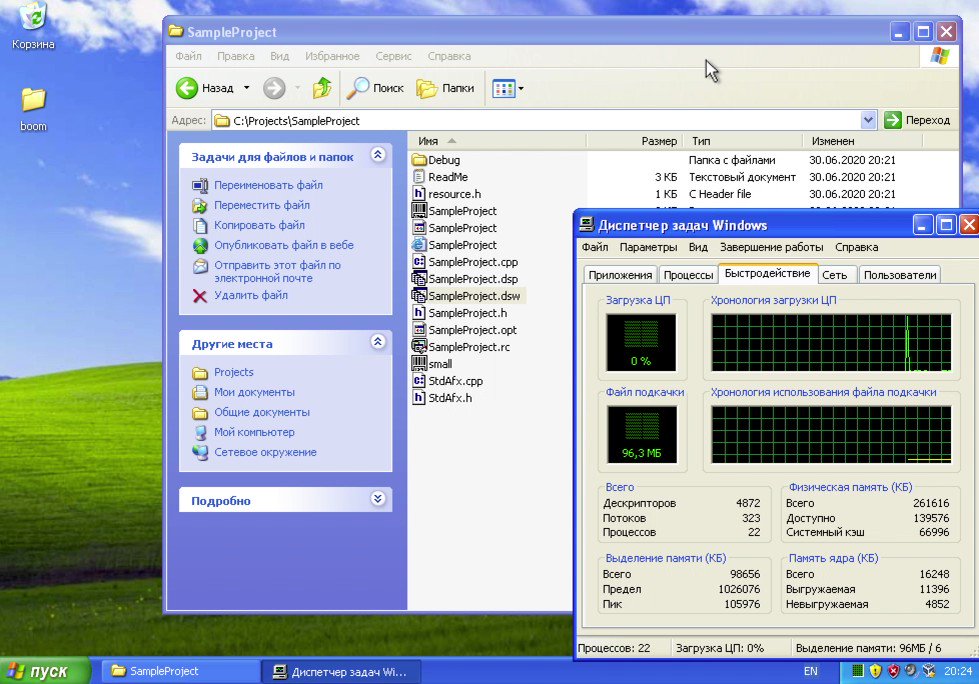Select the StdAfx.h file icon
The image size is (979, 684).
(x=419, y=398)
